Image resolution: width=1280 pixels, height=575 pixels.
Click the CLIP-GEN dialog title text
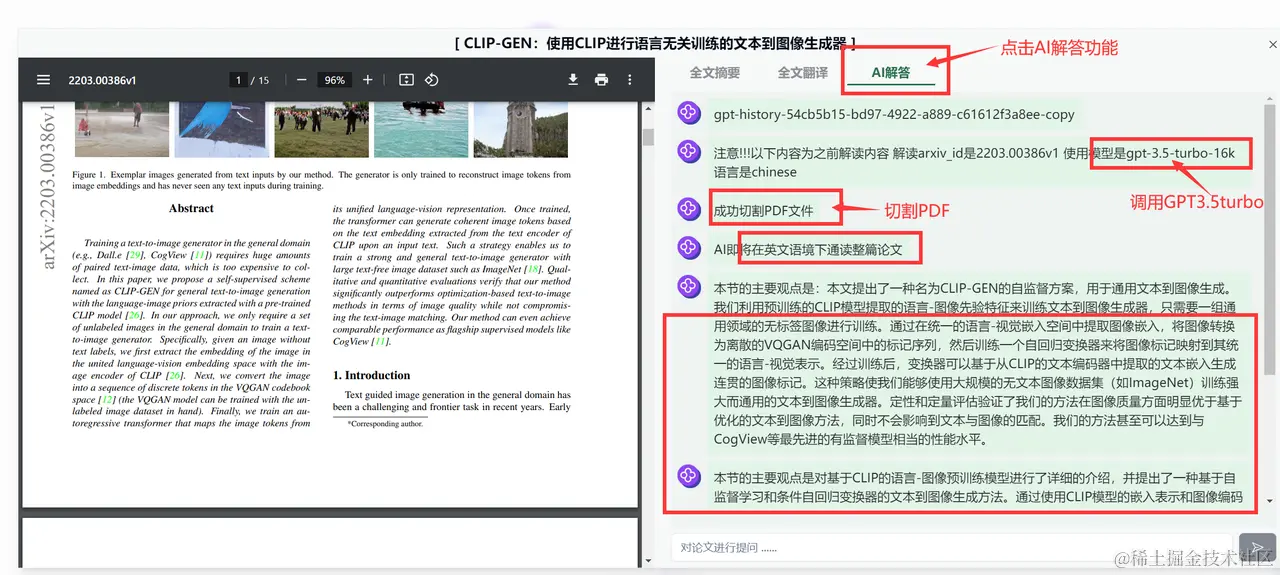click(655, 43)
